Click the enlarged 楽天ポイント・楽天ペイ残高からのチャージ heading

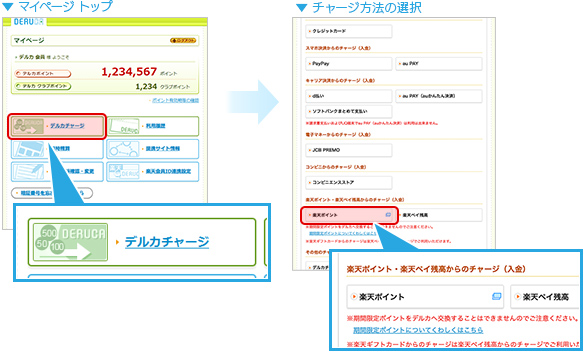click(x=436, y=269)
